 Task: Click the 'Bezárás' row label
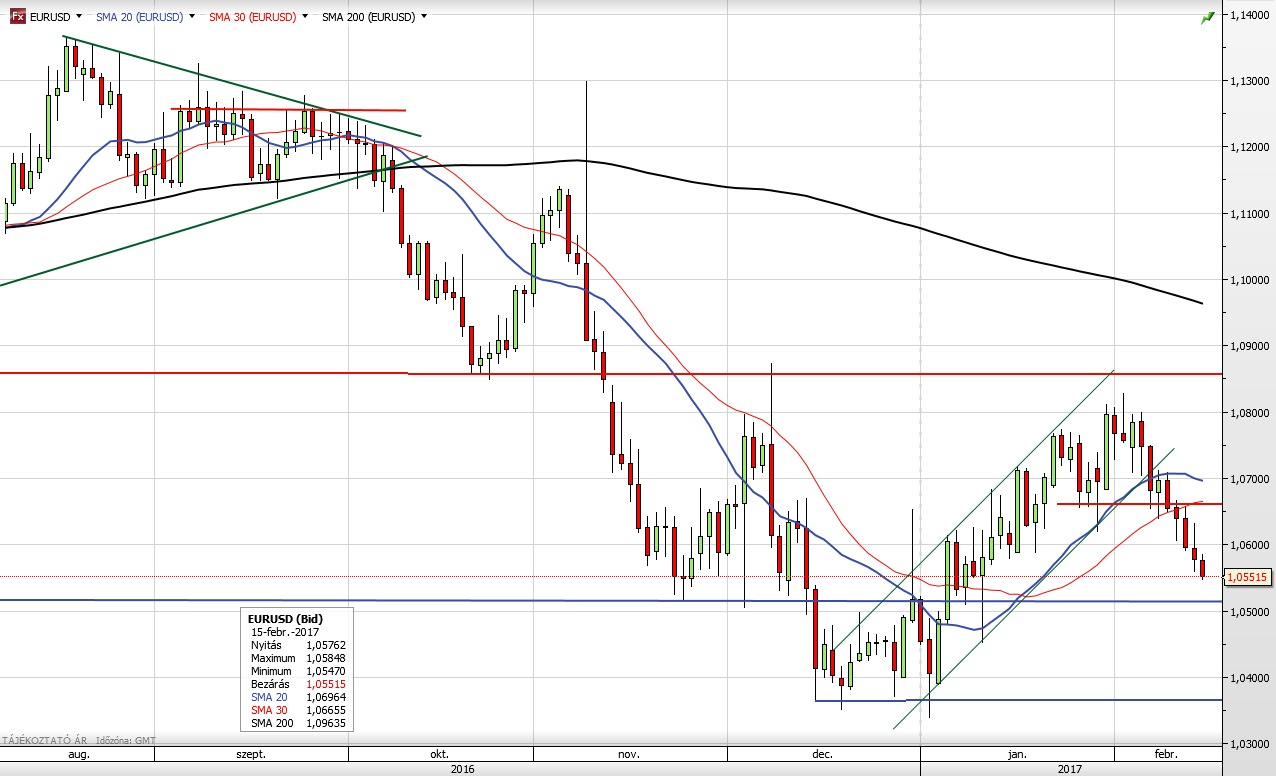(x=269, y=684)
